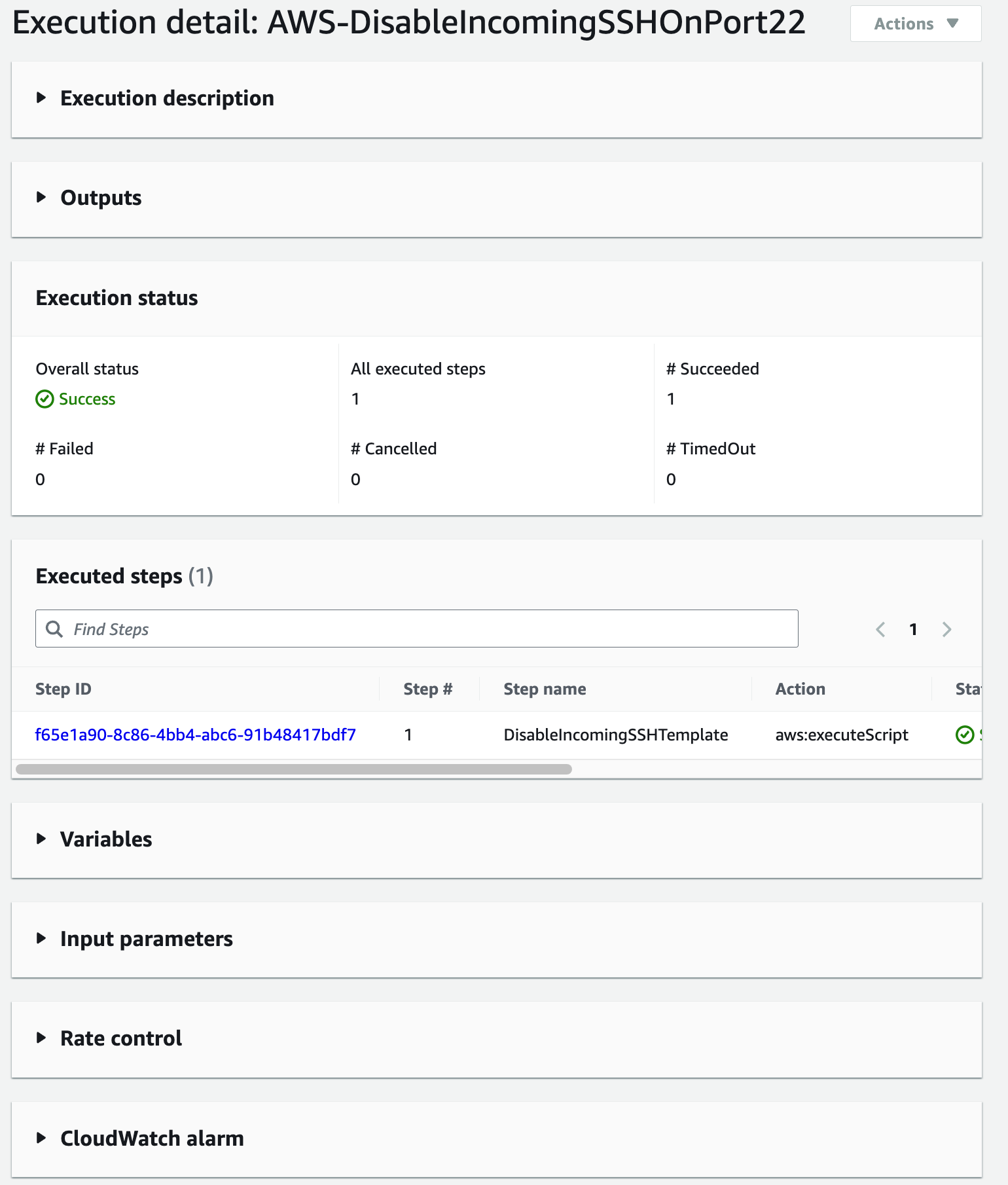Click the horizontal scrollbar under the steps table

coord(294,769)
